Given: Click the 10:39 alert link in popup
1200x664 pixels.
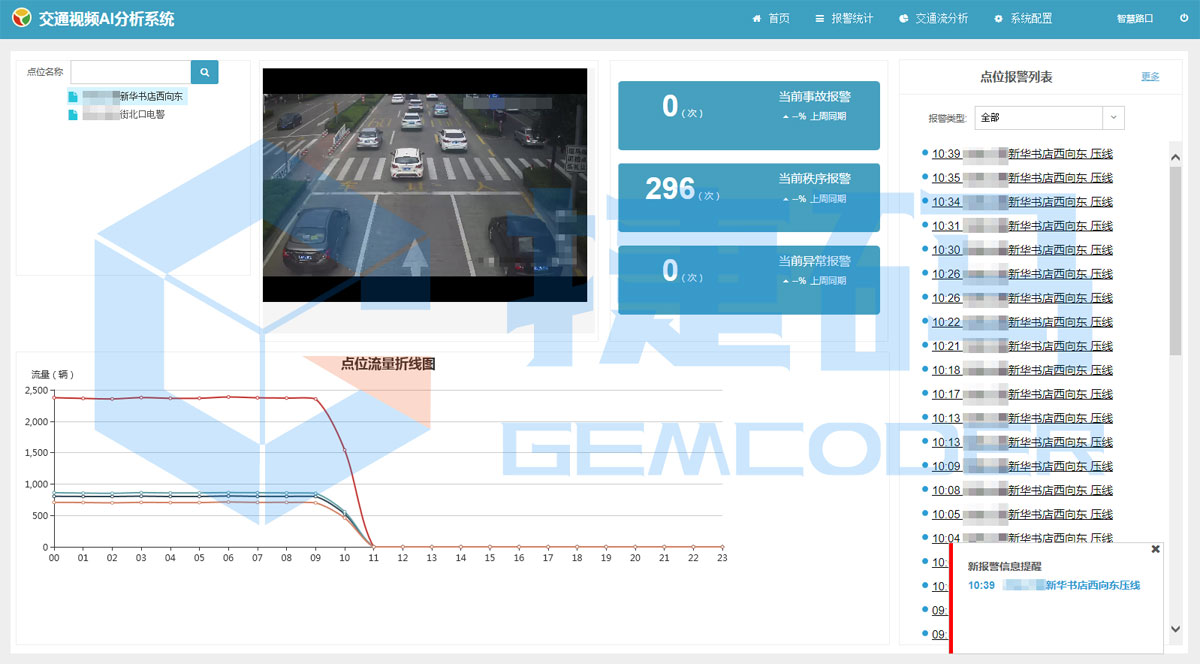Looking at the screenshot, I should coord(1054,585).
